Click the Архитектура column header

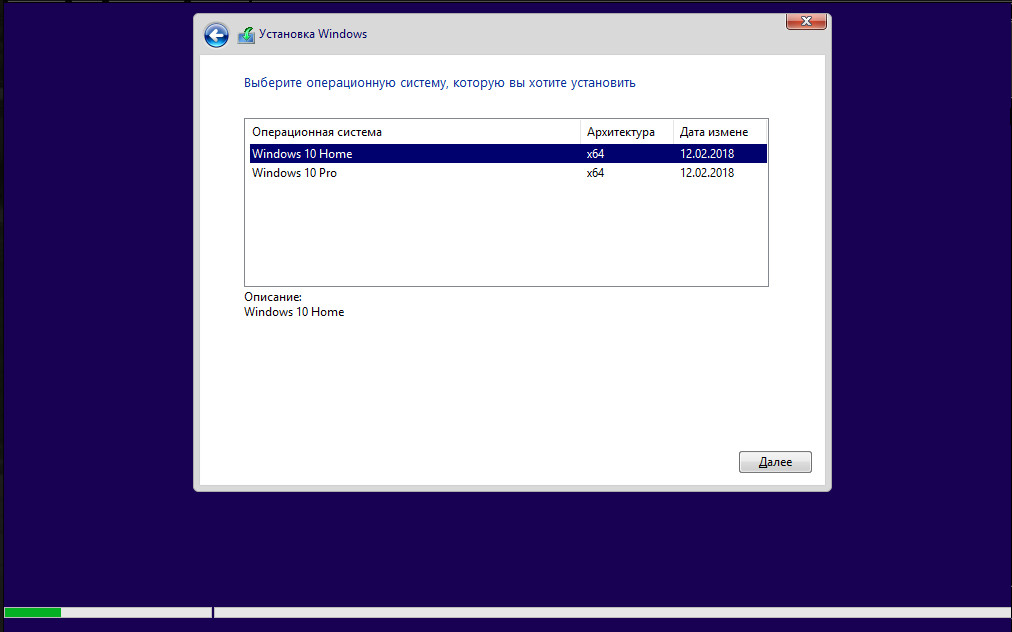pos(627,132)
